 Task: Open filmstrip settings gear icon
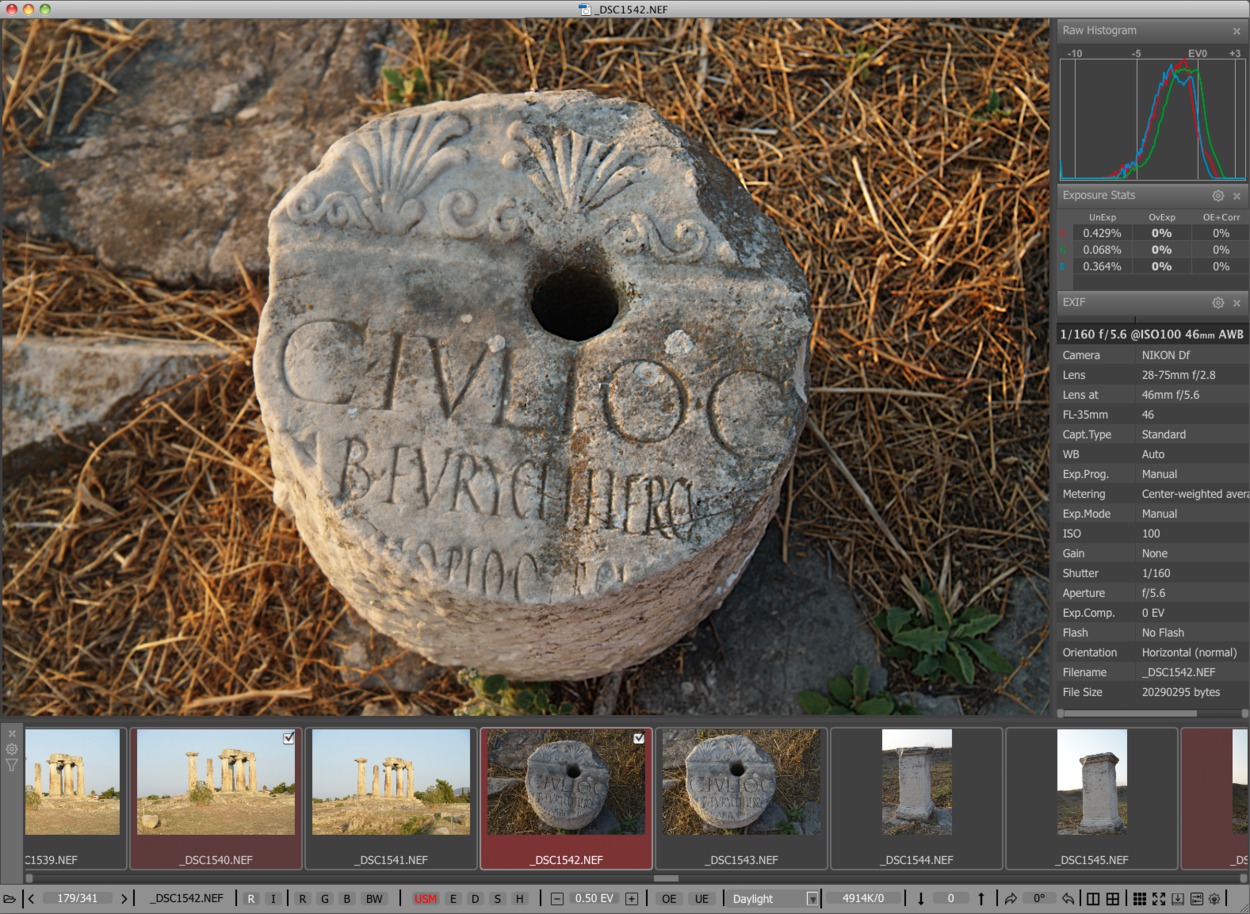12,749
